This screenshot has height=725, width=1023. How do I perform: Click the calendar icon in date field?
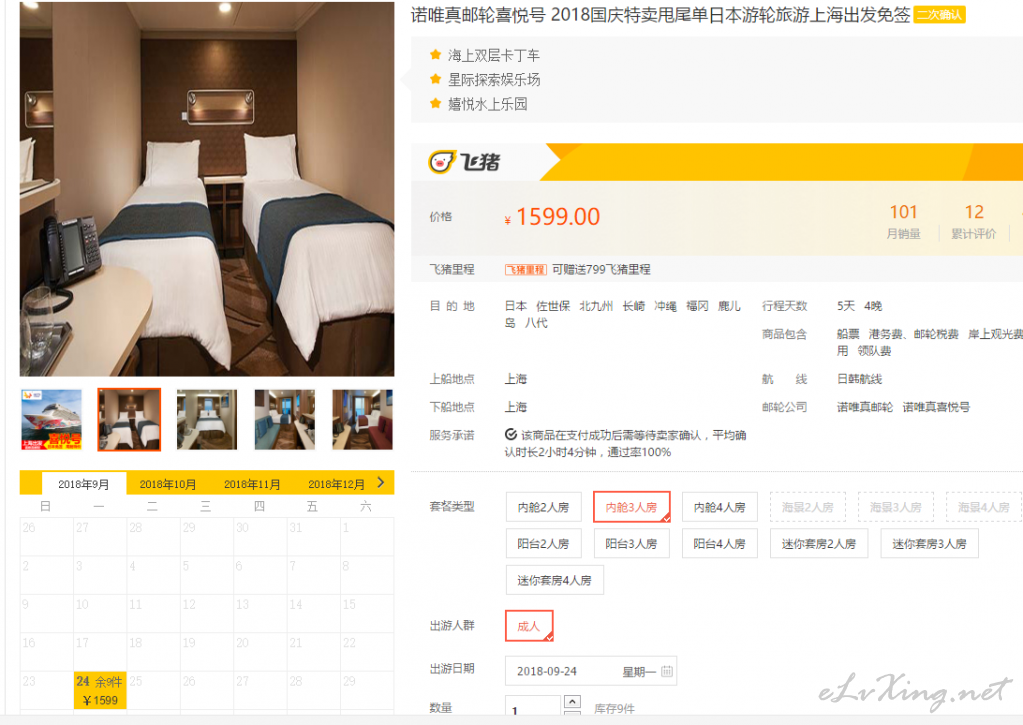pos(666,671)
